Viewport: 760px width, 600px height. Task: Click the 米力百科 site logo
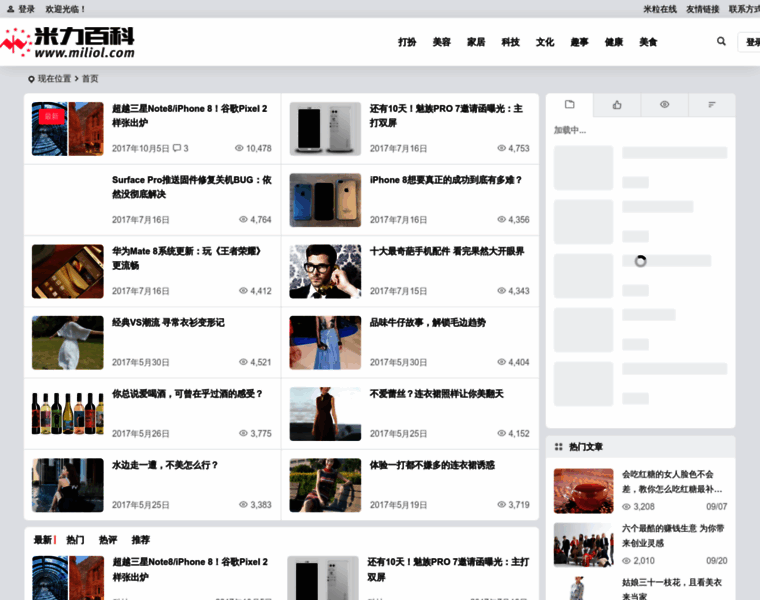[68, 42]
